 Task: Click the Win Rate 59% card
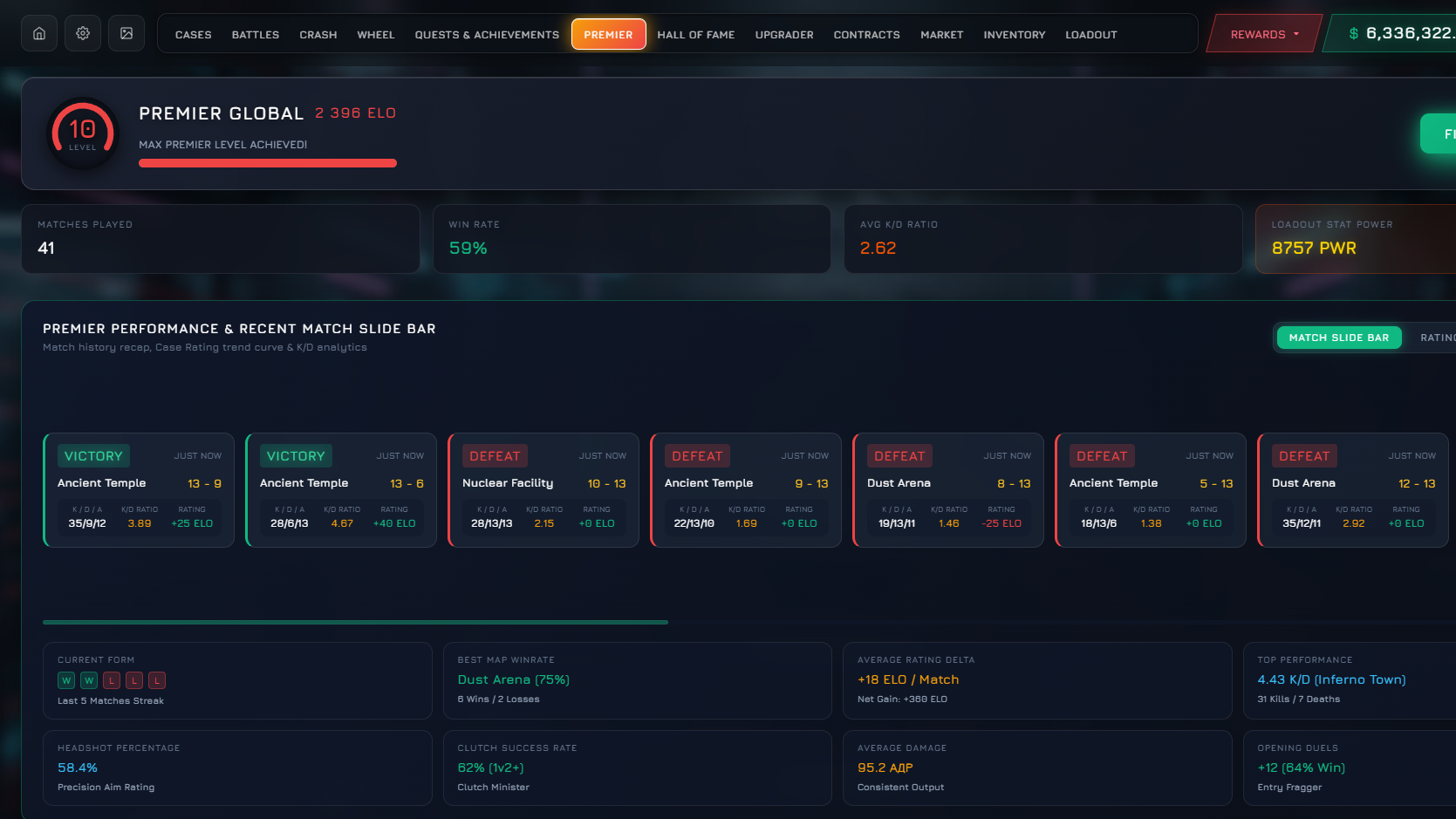pyautogui.click(x=632, y=239)
